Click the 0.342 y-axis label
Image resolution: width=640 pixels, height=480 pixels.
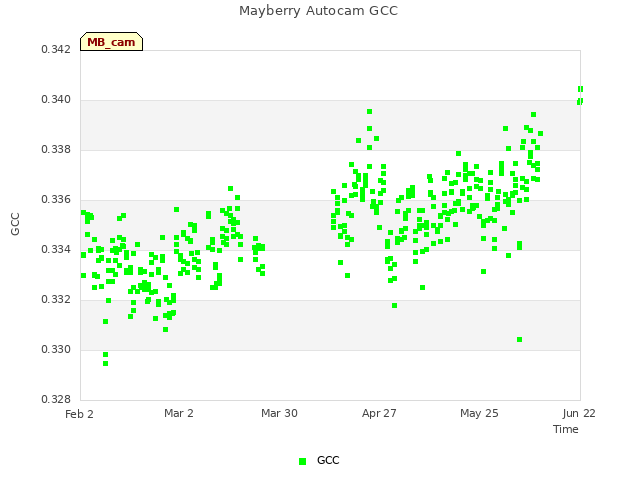[56, 49]
